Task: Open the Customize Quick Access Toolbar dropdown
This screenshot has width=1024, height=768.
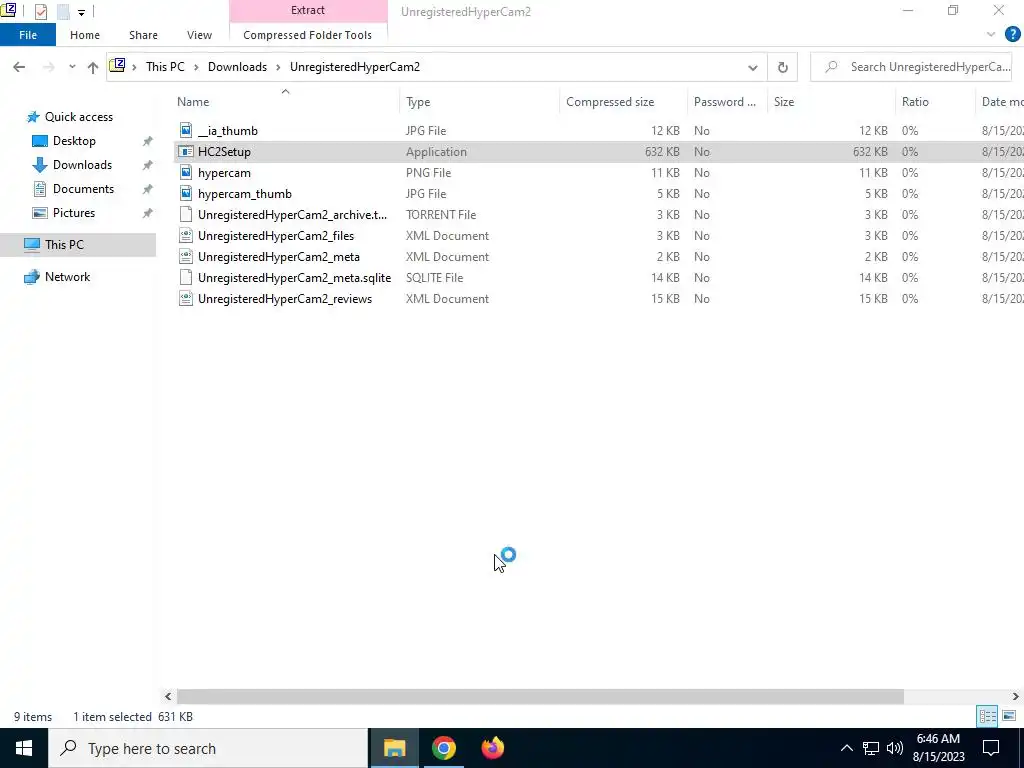Action: (81, 12)
